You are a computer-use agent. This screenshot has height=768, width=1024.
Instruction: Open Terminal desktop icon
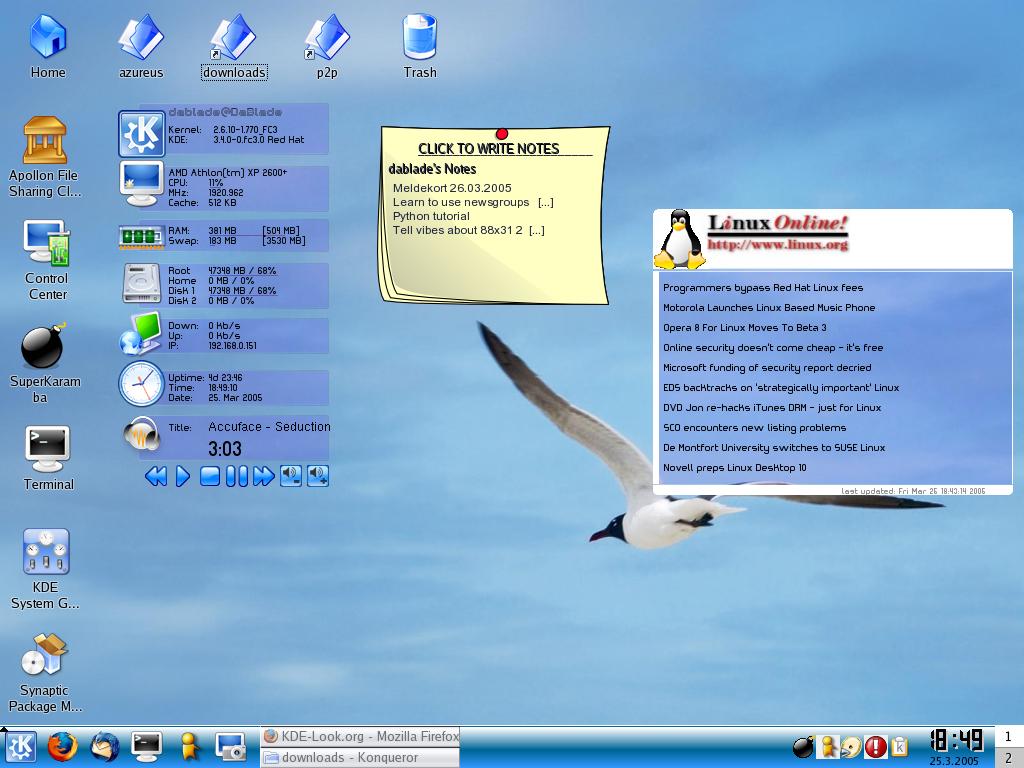click(x=48, y=458)
